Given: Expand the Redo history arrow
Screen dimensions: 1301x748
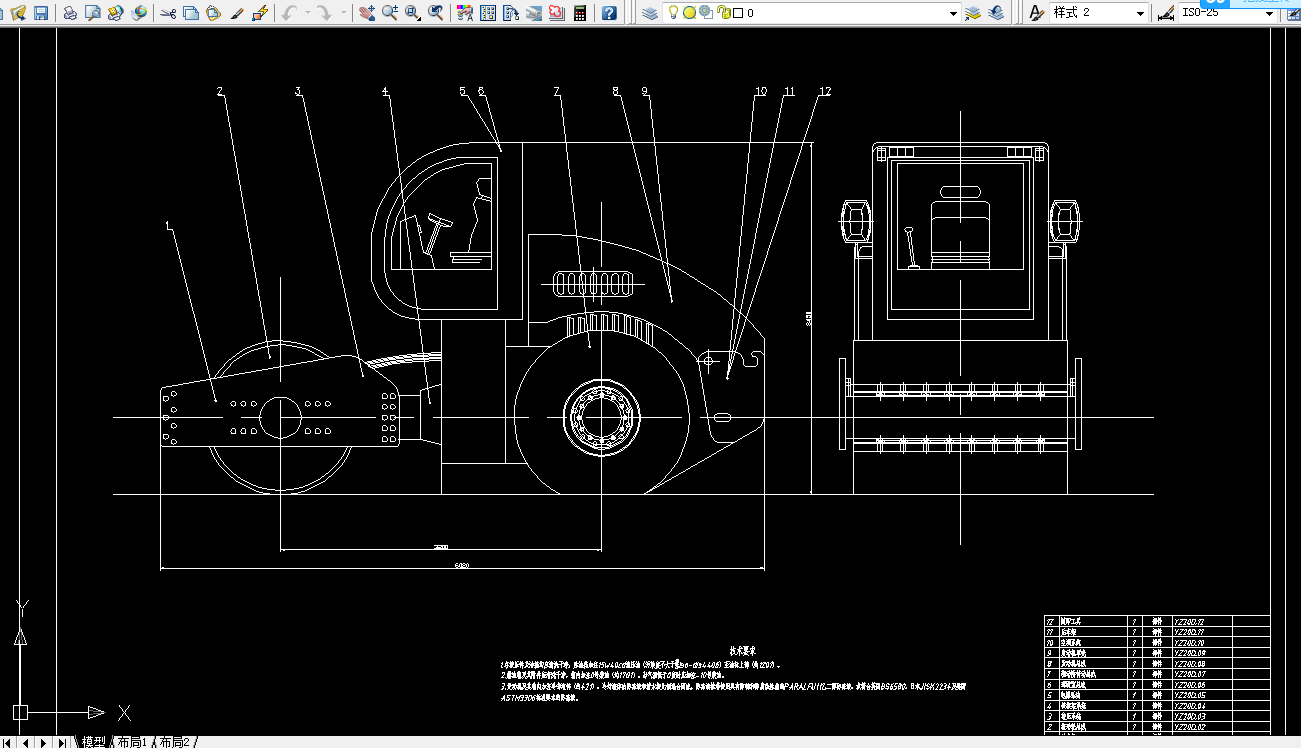Looking at the screenshot, I should pos(344,13).
